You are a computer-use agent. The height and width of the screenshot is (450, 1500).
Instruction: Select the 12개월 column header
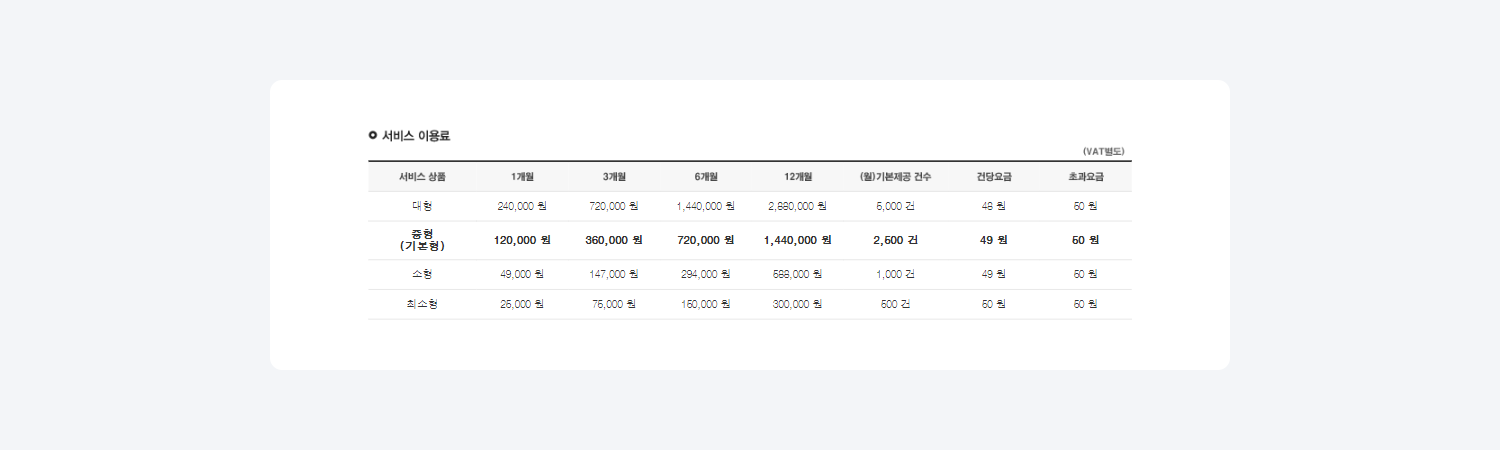pyautogui.click(x=798, y=177)
